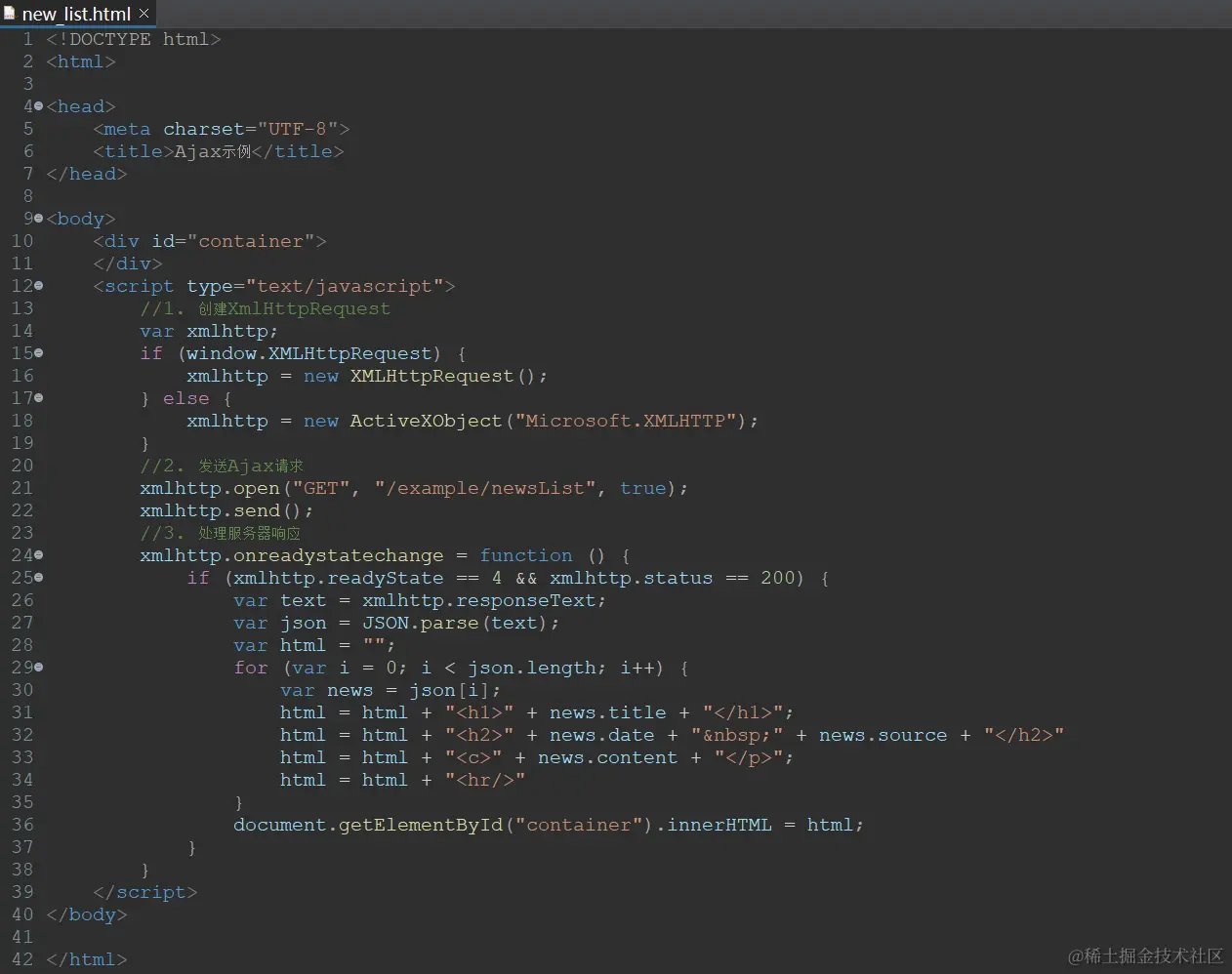Collapse the script block fold at line 12
This screenshot has width=1232, height=974.
[38, 286]
